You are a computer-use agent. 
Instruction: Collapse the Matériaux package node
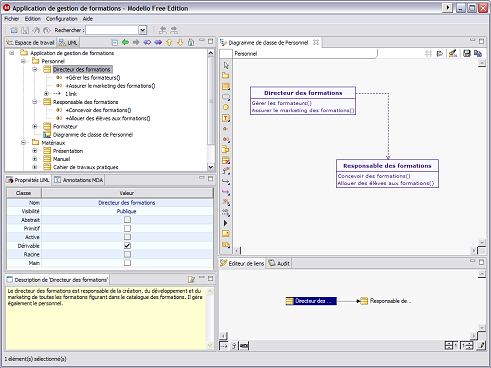click(23, 143)
